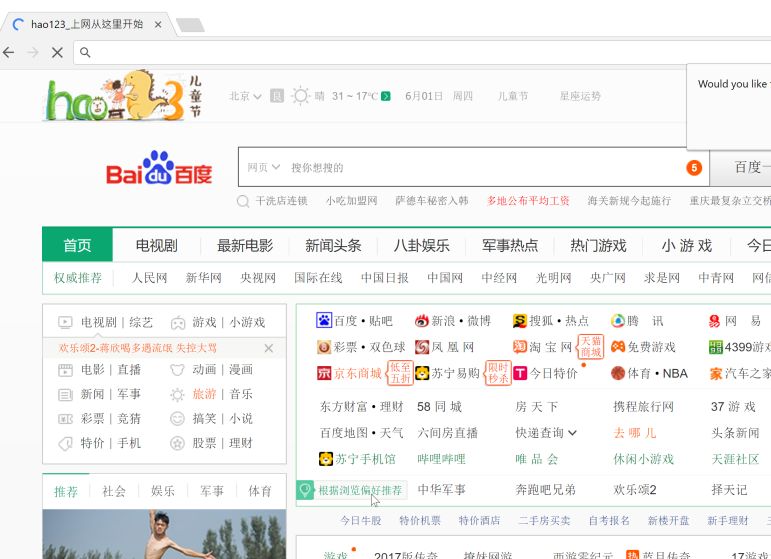Click the 腾讯 icon

[618, 321]
